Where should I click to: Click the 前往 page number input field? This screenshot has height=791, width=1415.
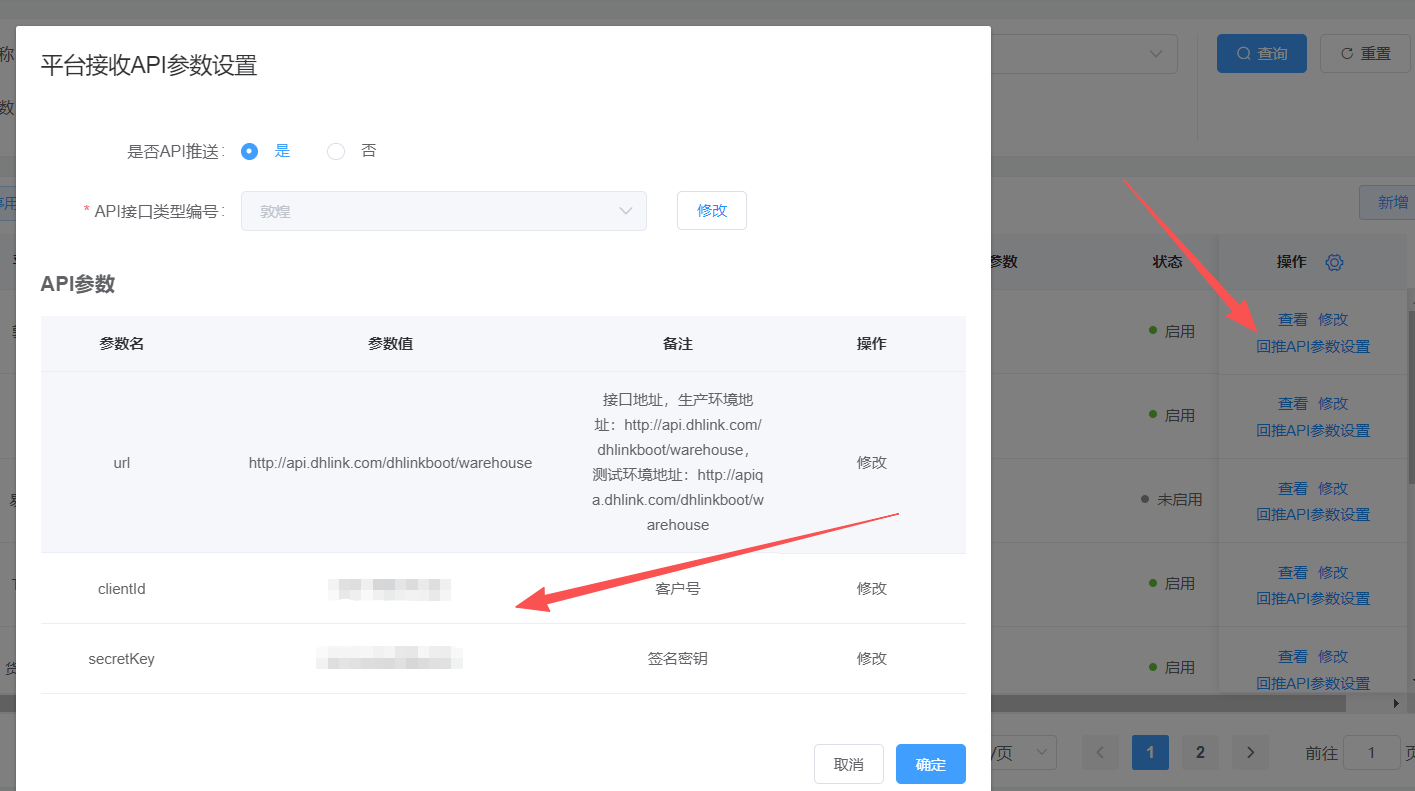(1371, 753)
